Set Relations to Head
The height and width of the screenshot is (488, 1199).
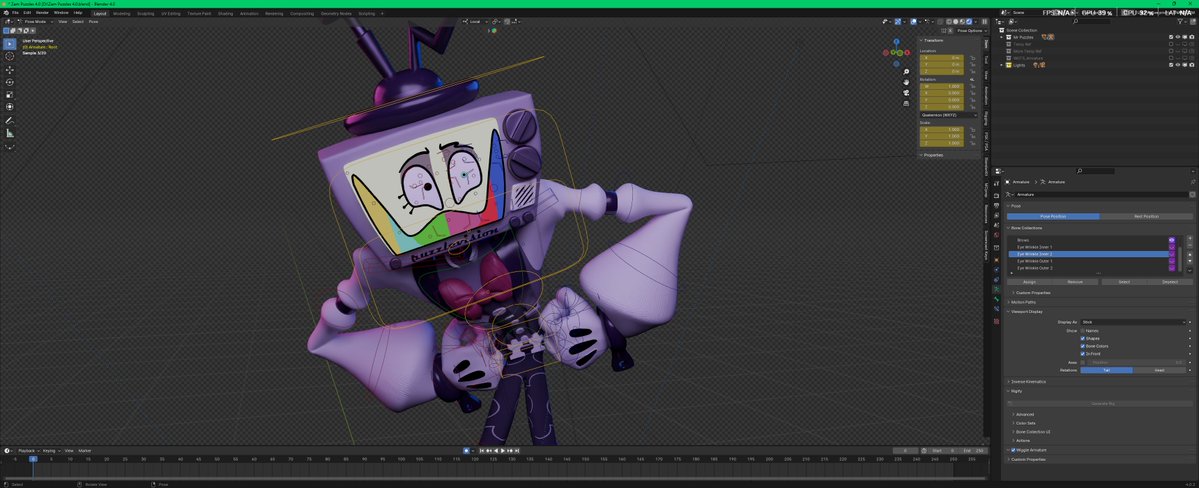pyautogui.click(x=1159, y=370)
